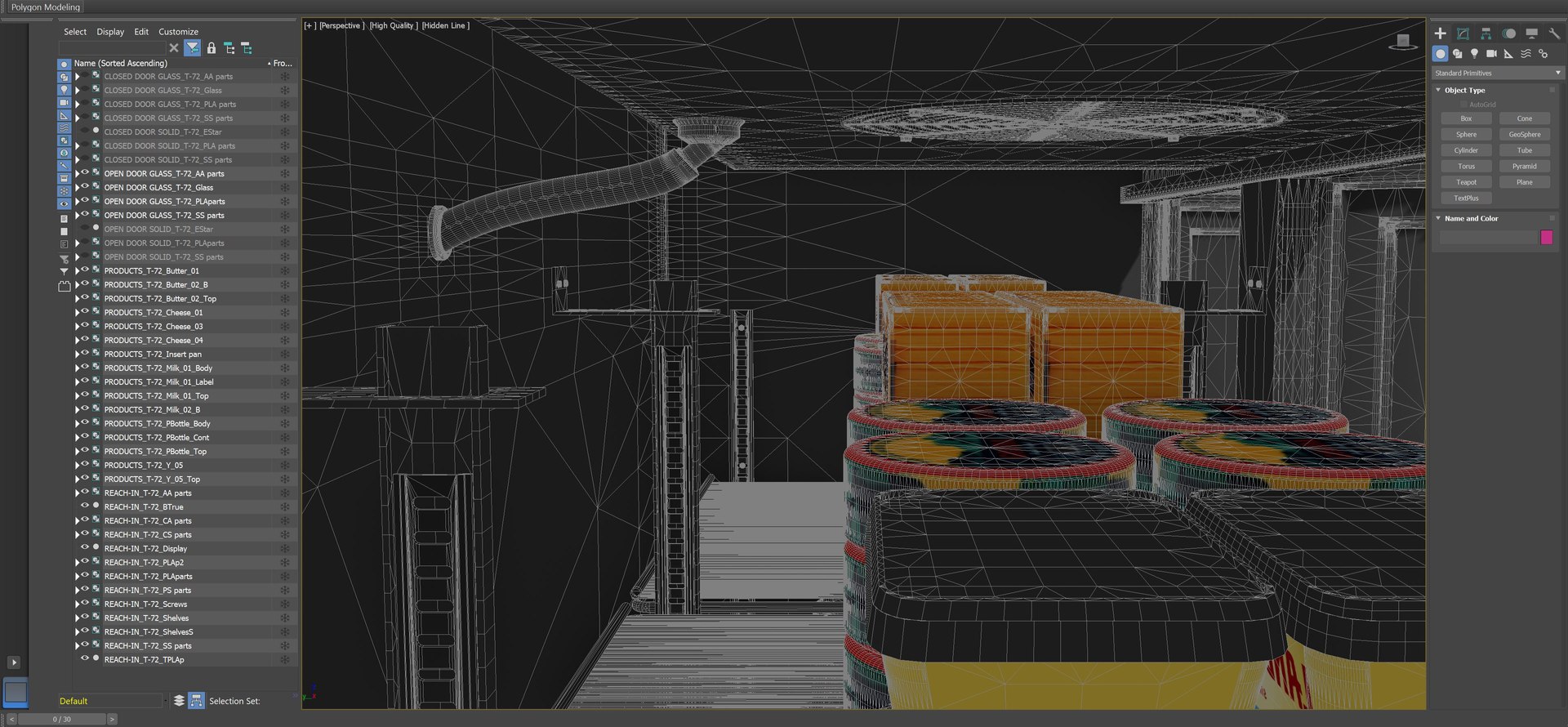Viewport: 1568px width, 727px height.
Task: Click the freeze snowflake for REACH-IN_T-72_Display
Action: (x=285, y=548)
